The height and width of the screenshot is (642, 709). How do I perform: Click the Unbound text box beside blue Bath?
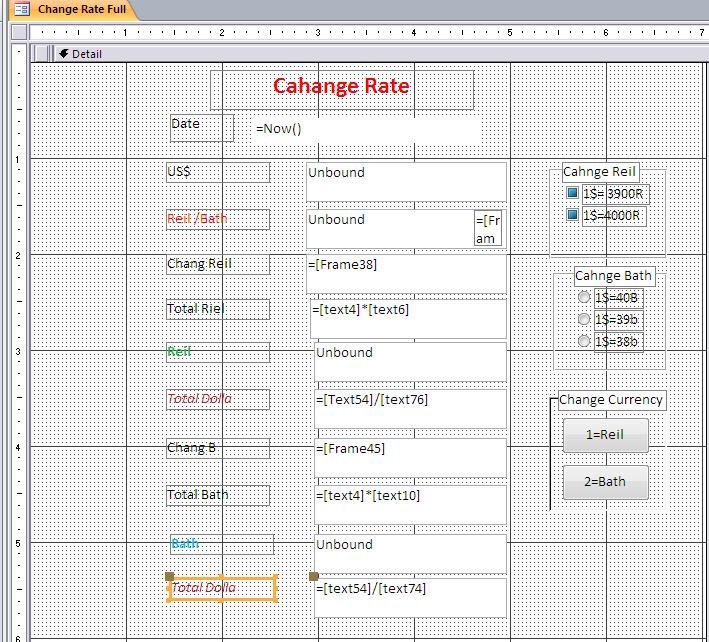tap(410, 554)
